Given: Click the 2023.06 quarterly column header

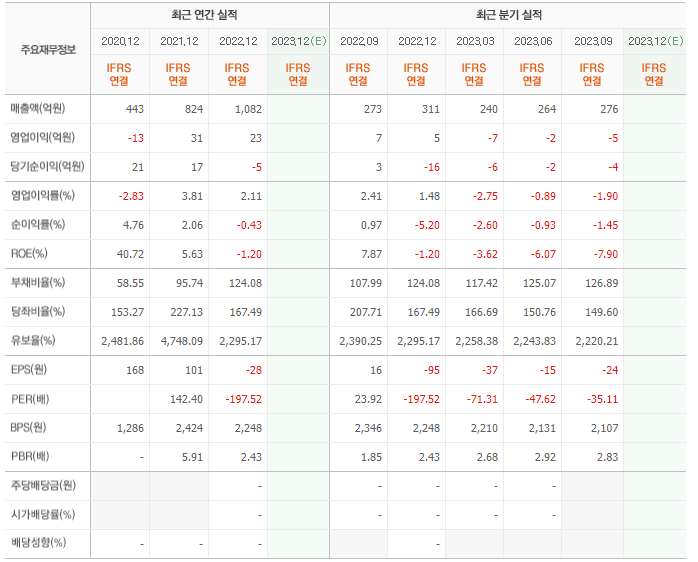Looking at the screenshot, I should pyautogui.click(x=533, y=41).
